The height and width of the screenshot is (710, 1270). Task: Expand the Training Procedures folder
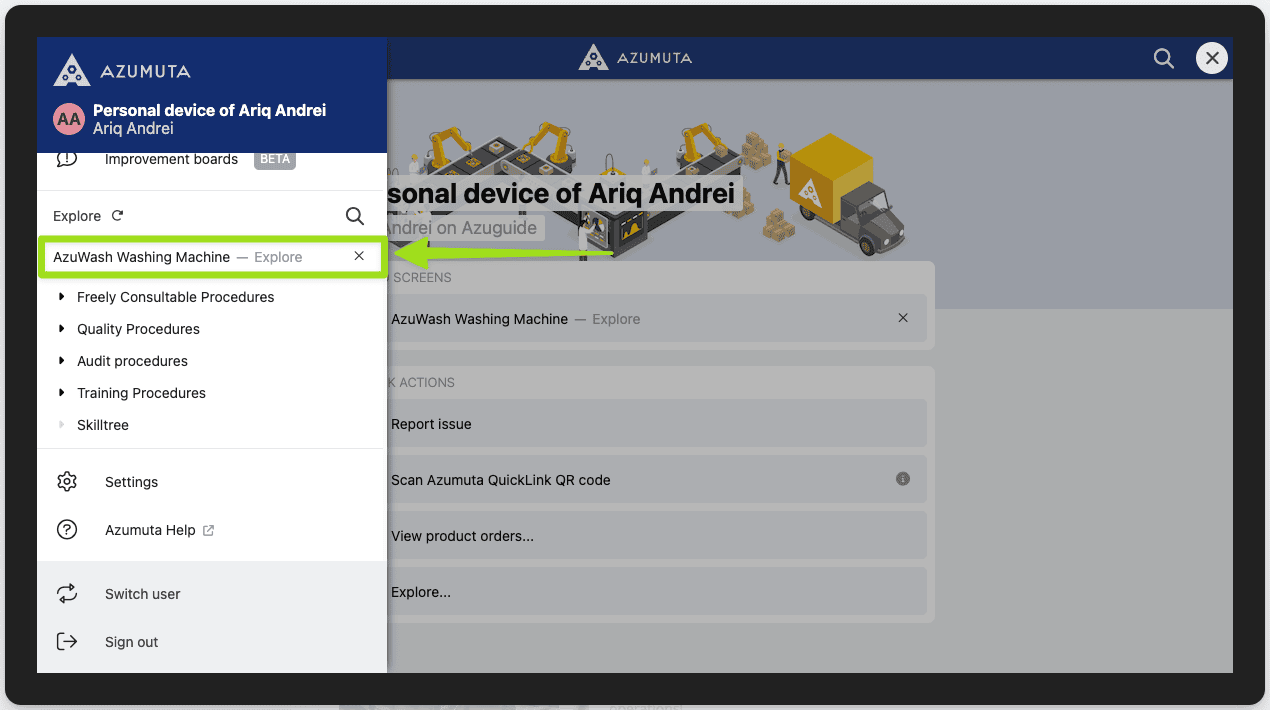coord(62,393)
